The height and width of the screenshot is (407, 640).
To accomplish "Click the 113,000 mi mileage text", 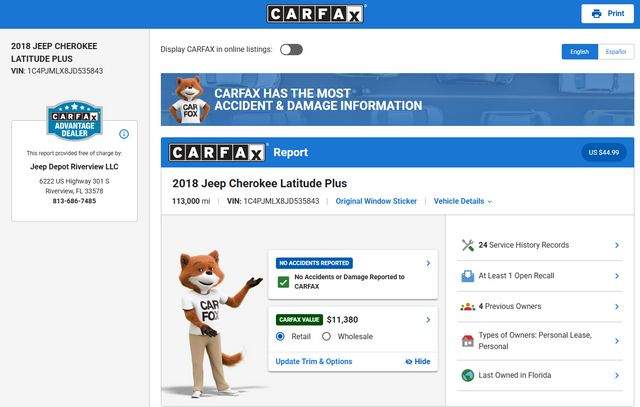I will 191,201.
